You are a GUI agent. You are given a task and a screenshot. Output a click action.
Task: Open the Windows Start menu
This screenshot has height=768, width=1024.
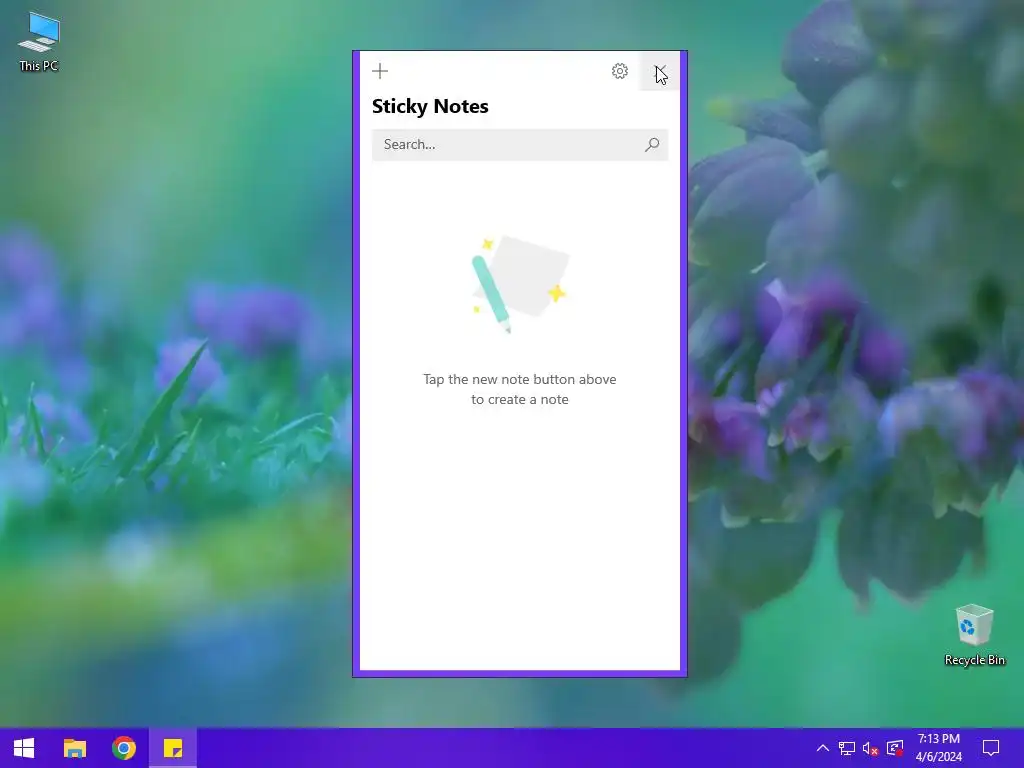[24, 748]
